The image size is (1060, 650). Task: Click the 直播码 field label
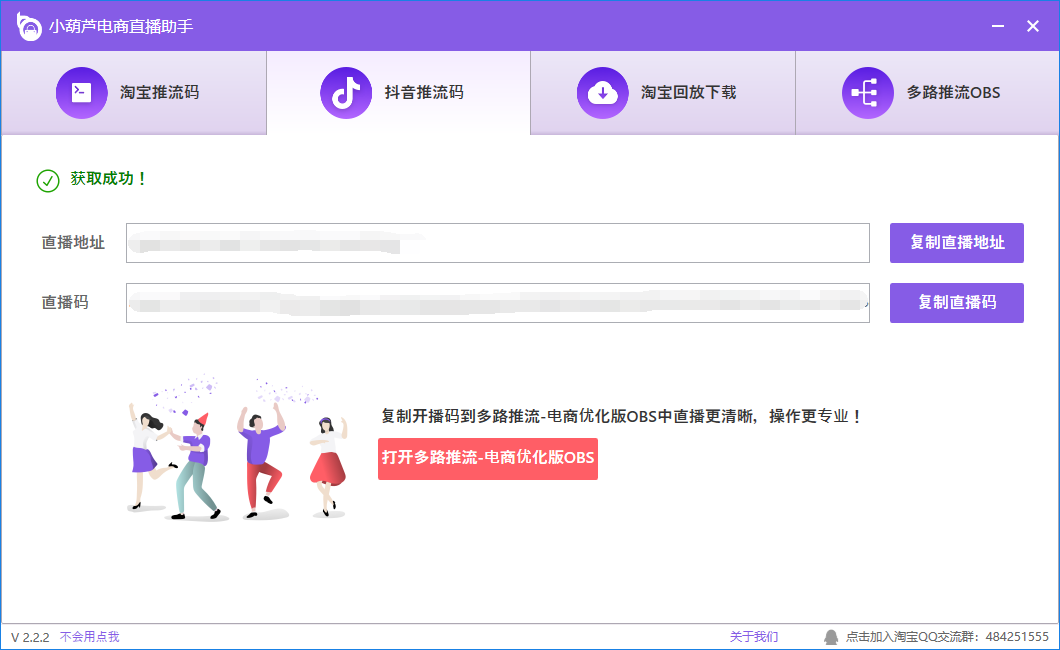click(65, 302)
